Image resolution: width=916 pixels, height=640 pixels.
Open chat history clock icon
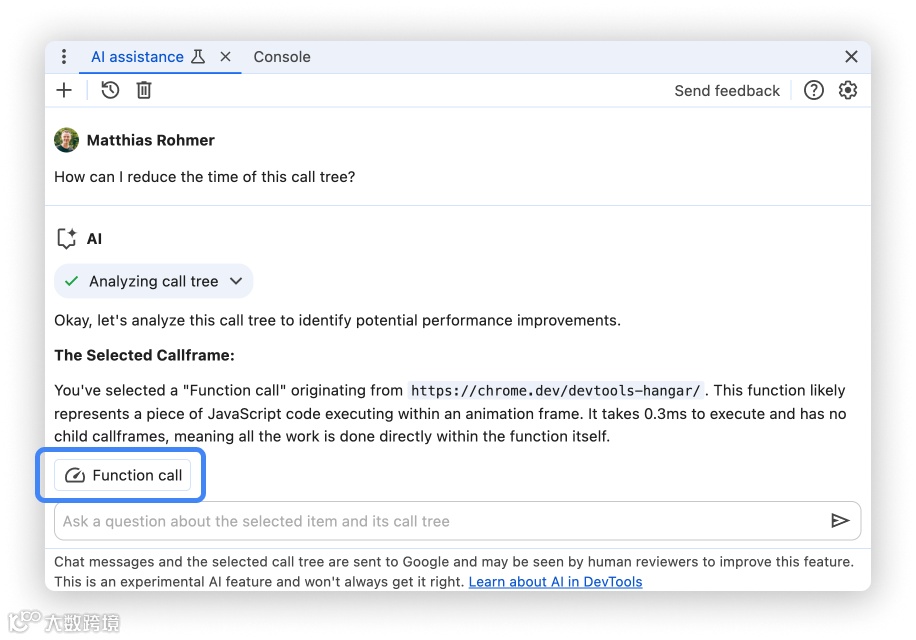click(x=110, y=90)
